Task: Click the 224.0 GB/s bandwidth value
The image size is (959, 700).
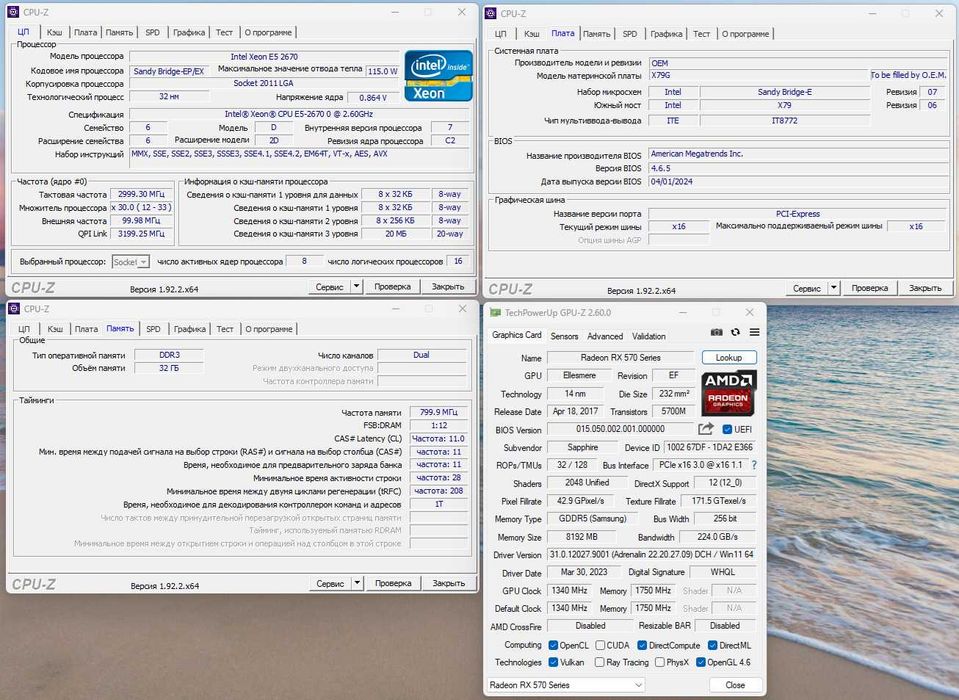Action: 717,536
